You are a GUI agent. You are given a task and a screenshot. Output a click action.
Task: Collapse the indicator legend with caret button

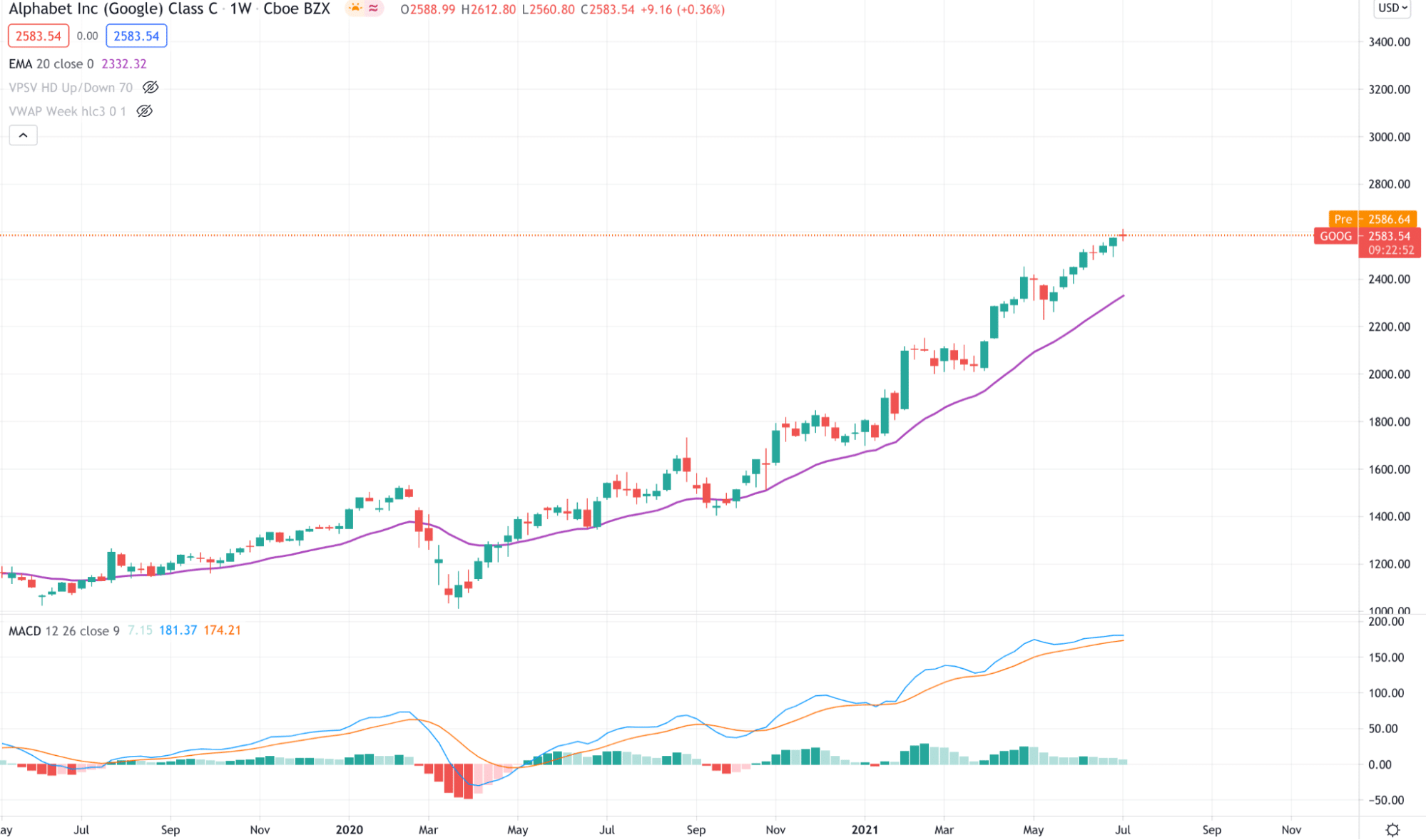[23, 135]
